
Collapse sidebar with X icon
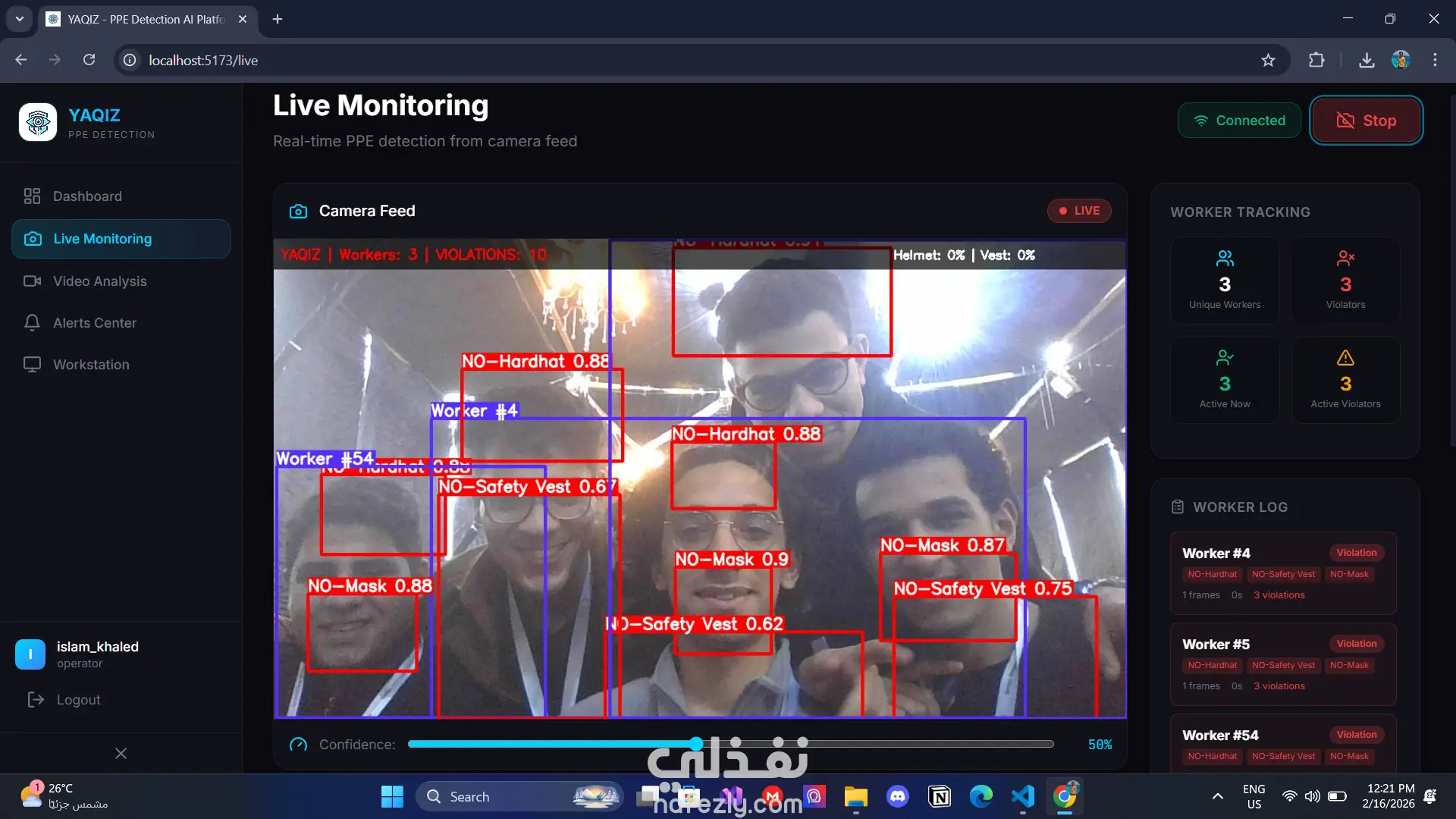121,753
